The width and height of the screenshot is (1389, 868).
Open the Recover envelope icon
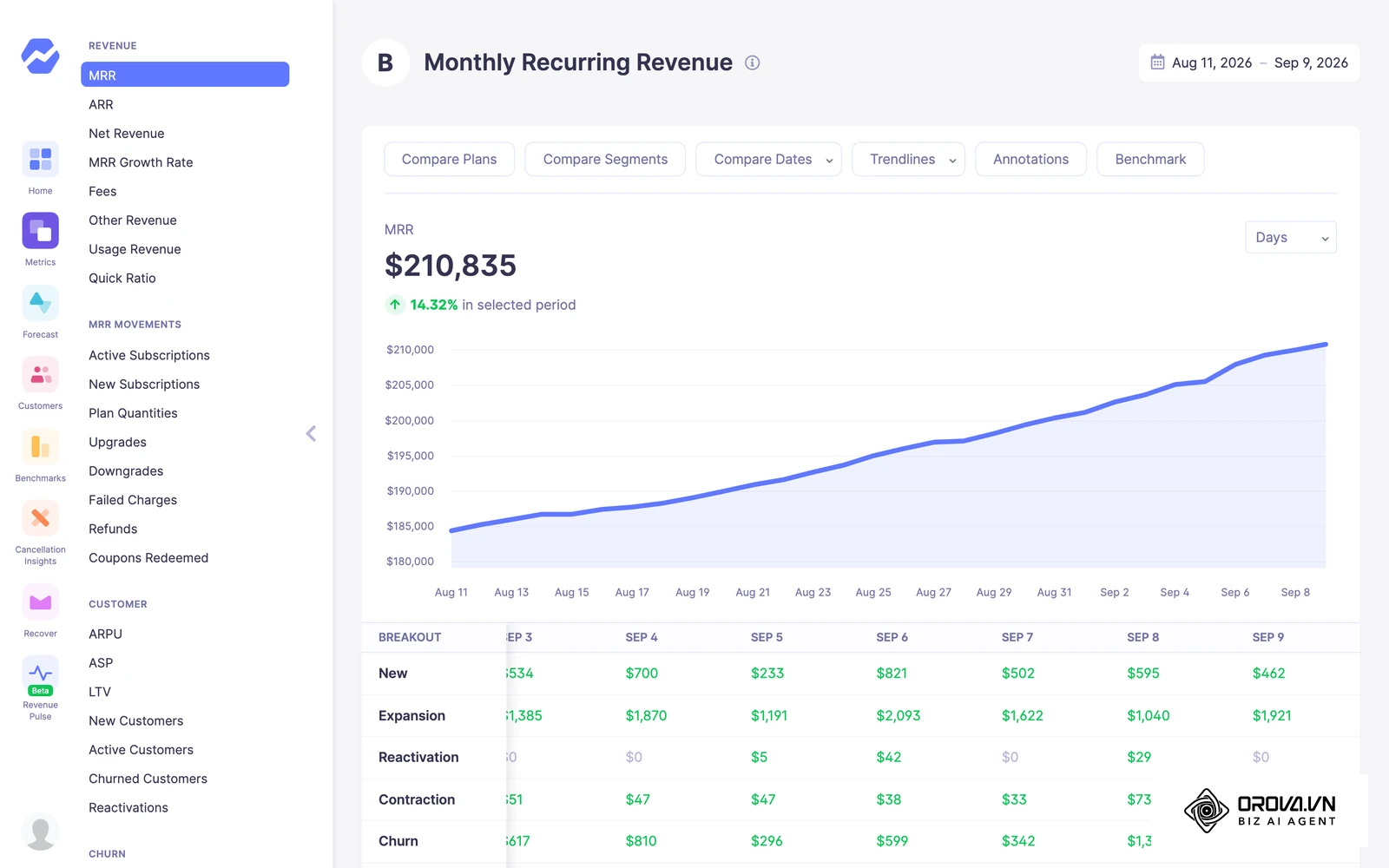[40, 602]
